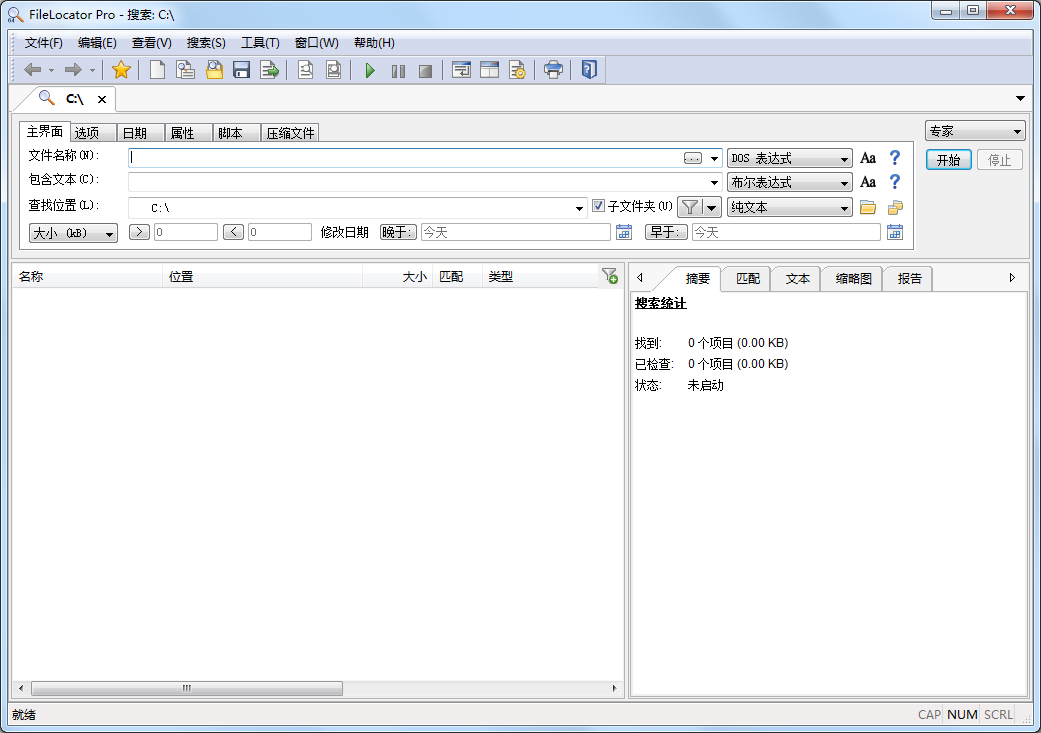Click right arrow of results horizontal scrollbar
Image resolution: width=1041 pixels, height=733 pixels.
(614, 689)
